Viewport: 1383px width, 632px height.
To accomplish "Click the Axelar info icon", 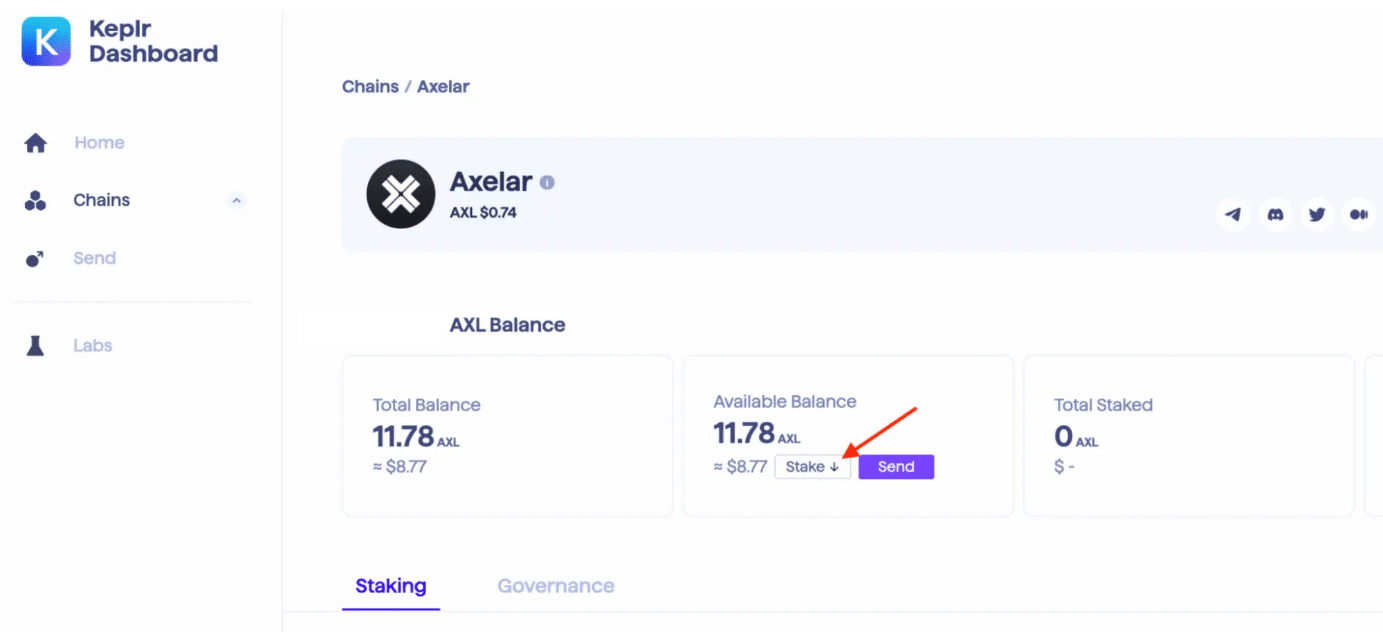I will tap(547, 182).
